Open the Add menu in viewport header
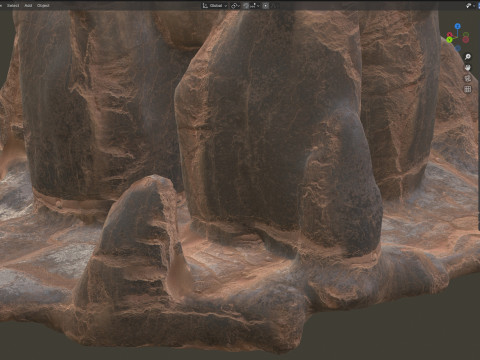 tap(28, 5)
